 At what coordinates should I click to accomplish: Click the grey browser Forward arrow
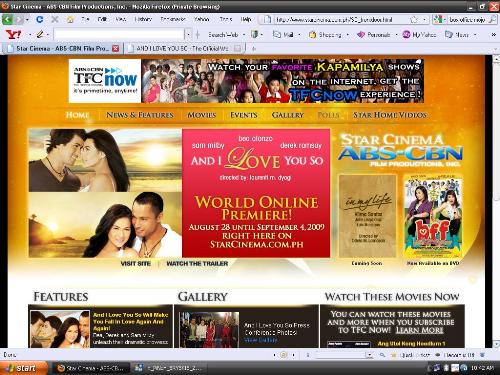point(19,20)
